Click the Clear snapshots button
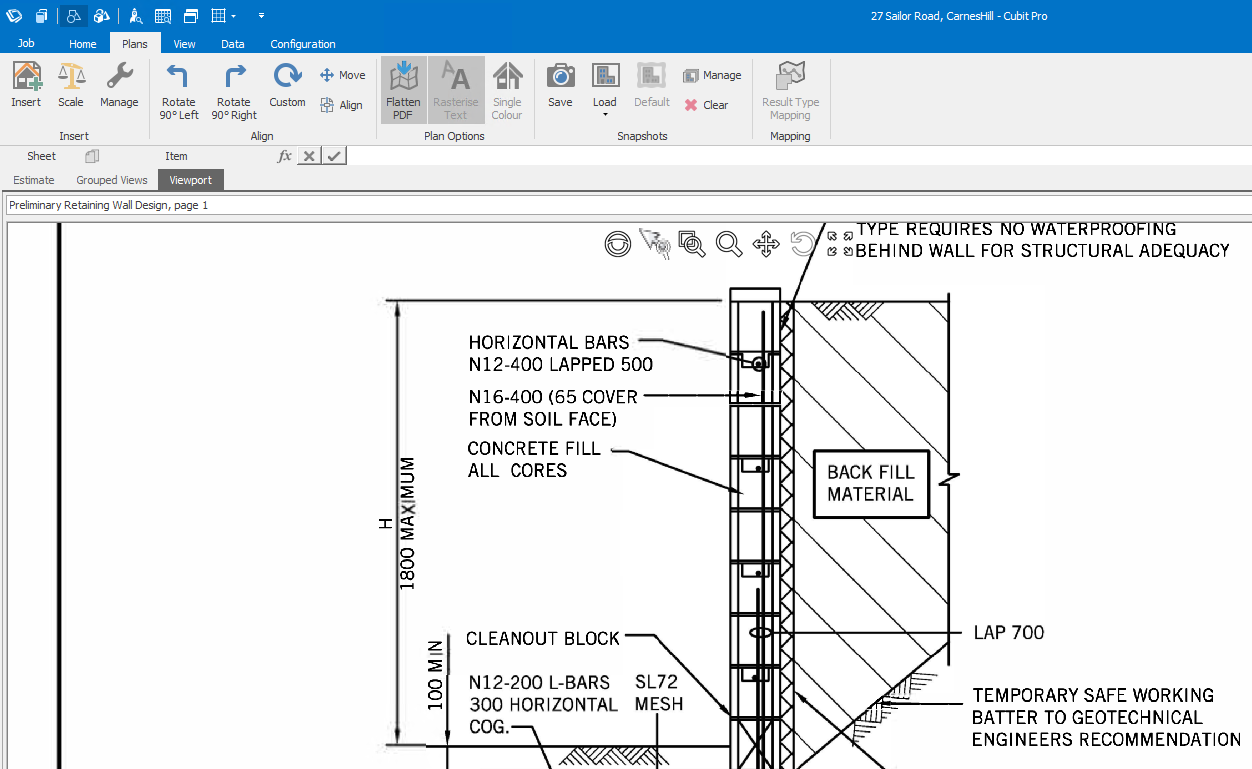 [x=706, y=105]
